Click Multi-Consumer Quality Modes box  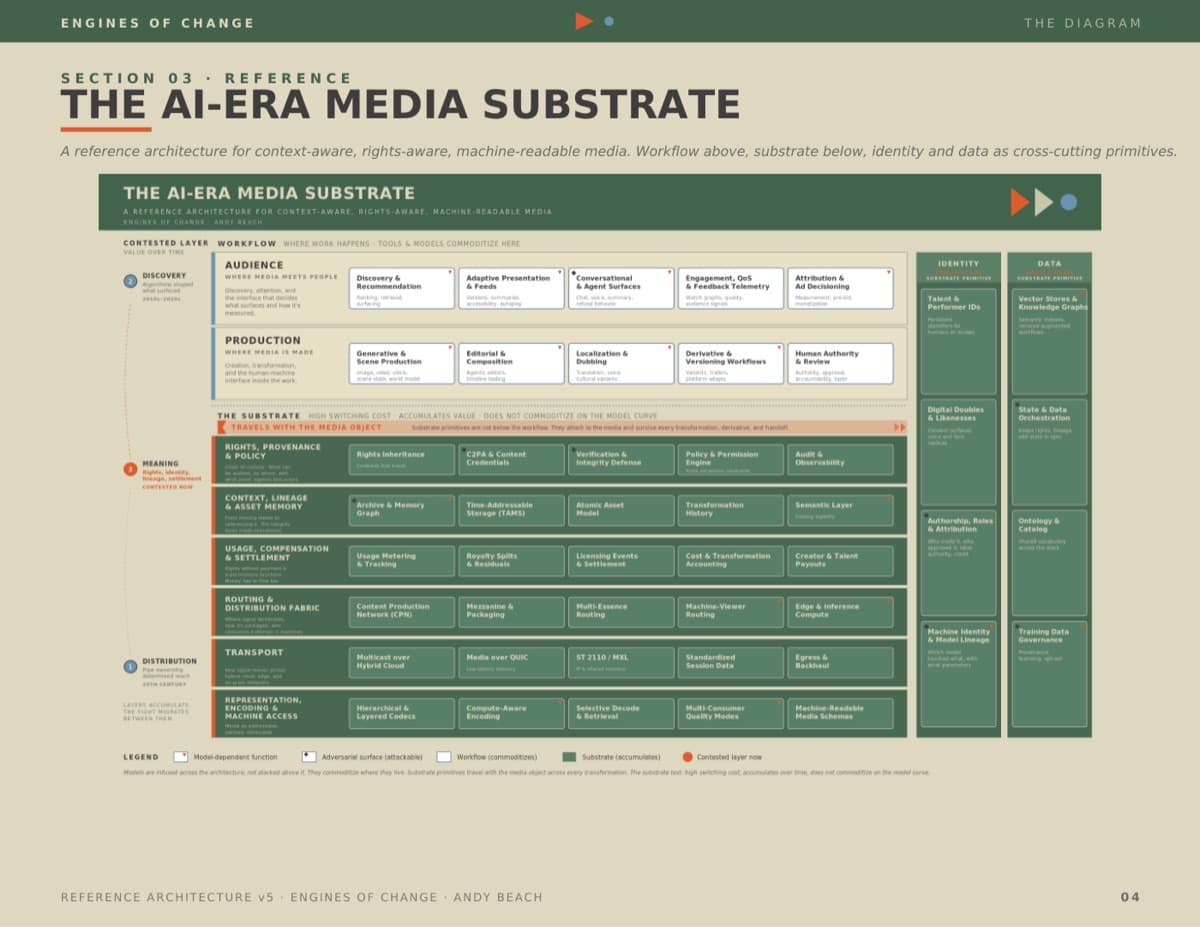(731, 713)
